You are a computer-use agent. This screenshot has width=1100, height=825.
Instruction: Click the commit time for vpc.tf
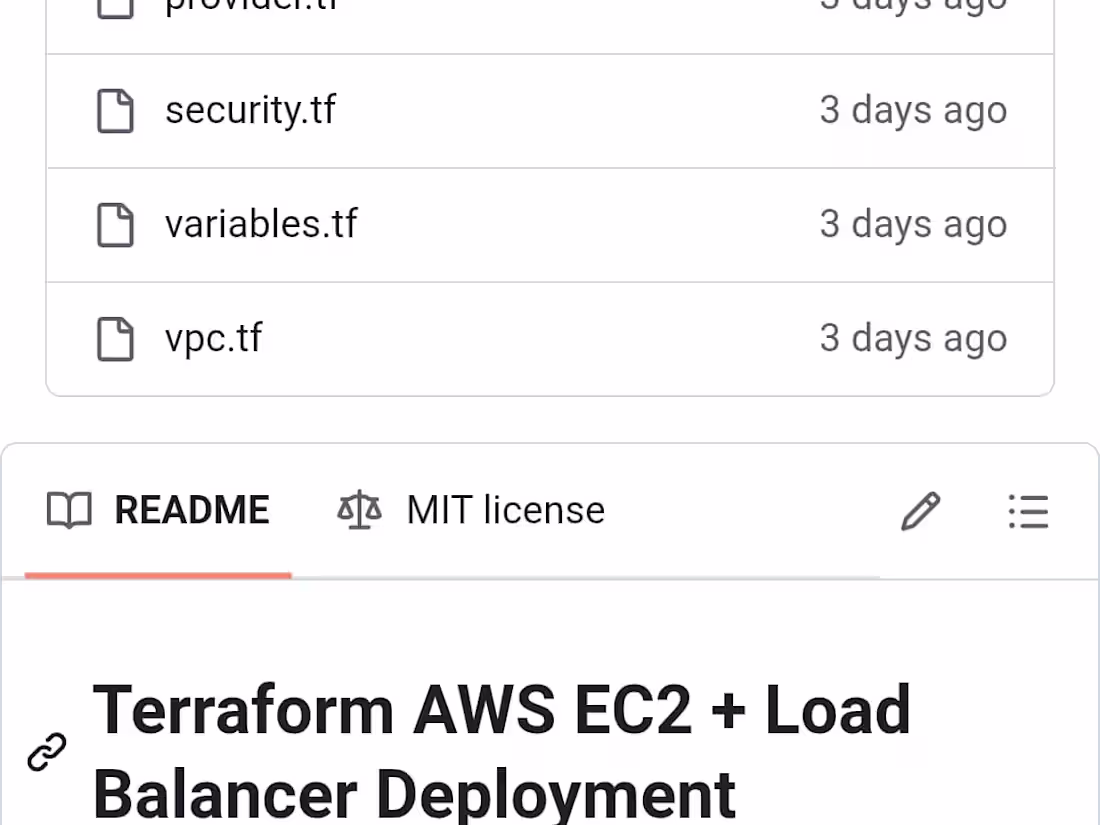[x=913, y=338]
